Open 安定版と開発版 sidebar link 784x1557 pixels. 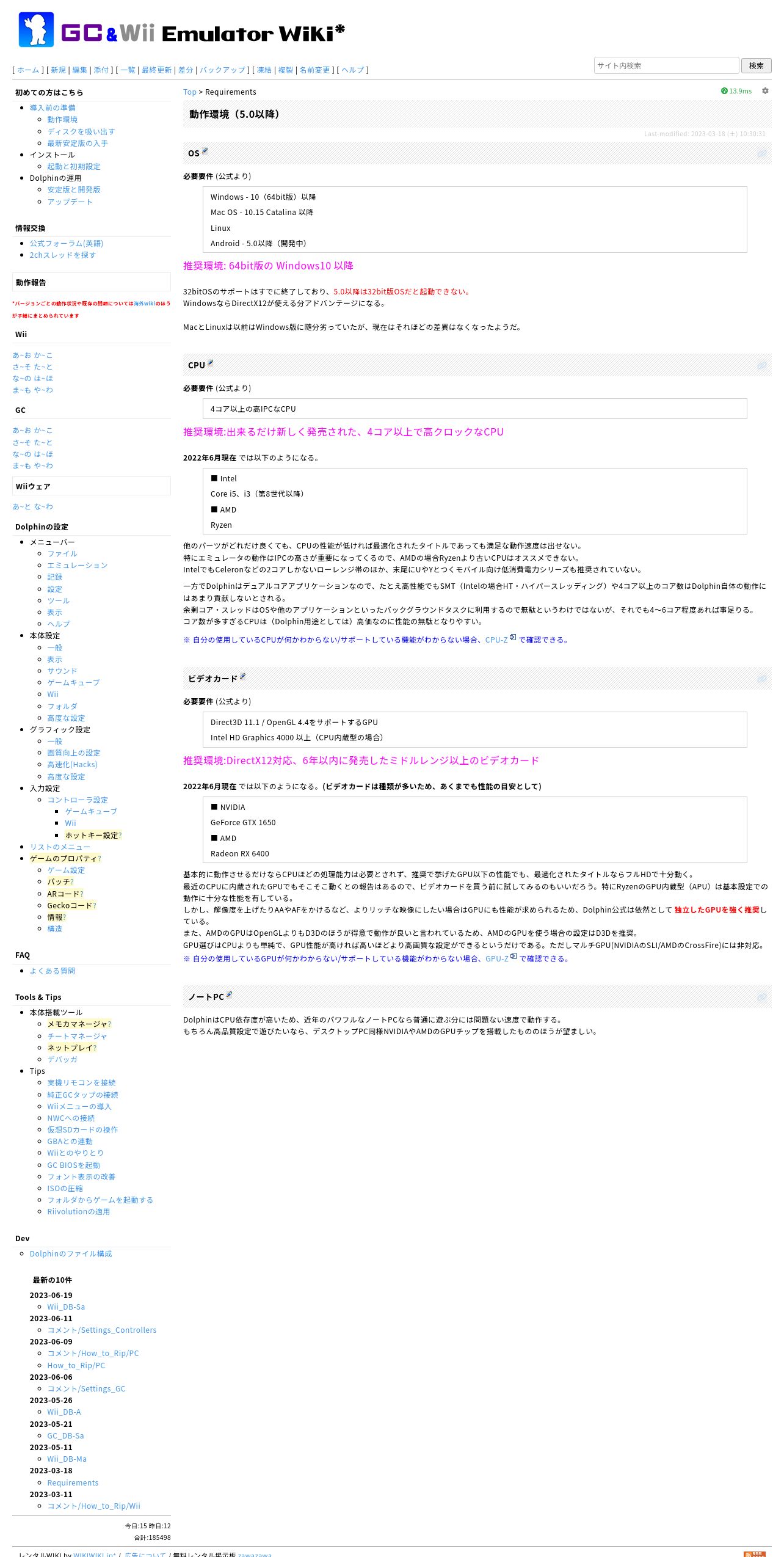pyautogui.click(x=74, y=190)
